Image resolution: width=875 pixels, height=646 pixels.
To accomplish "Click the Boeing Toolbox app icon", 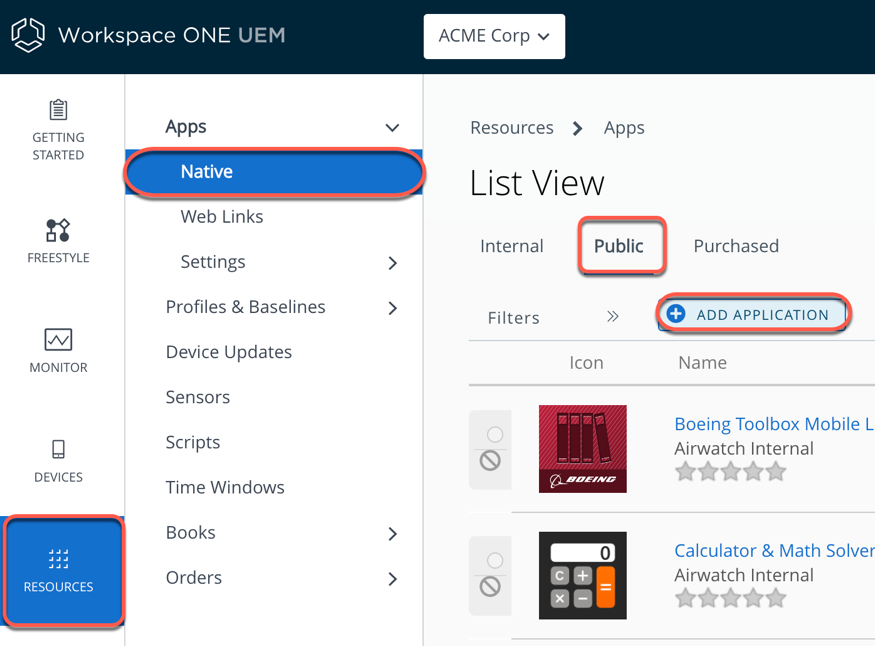I will pos(582,449).
